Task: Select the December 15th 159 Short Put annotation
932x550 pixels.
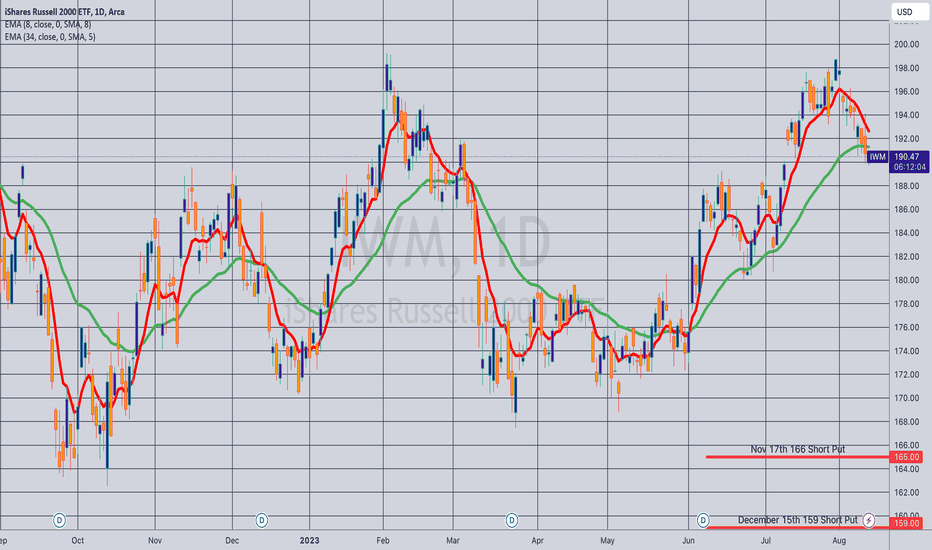Action: coord(798,520)
